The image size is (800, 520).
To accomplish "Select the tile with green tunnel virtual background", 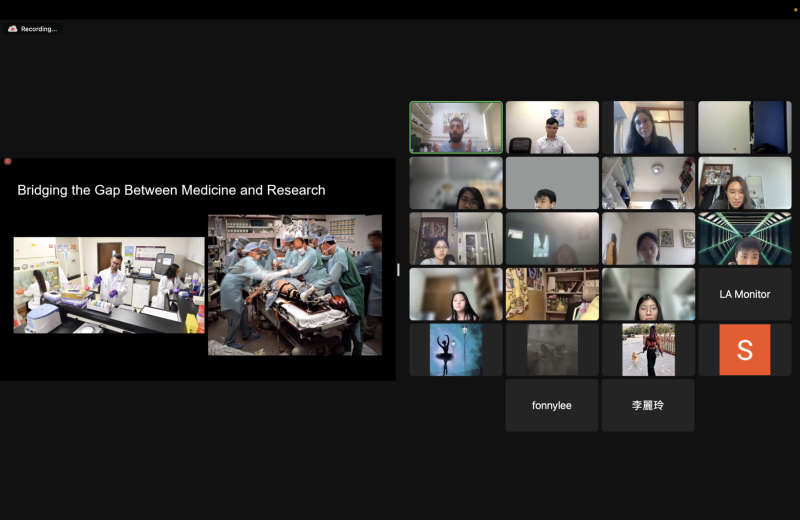I will tap(745, 238).
